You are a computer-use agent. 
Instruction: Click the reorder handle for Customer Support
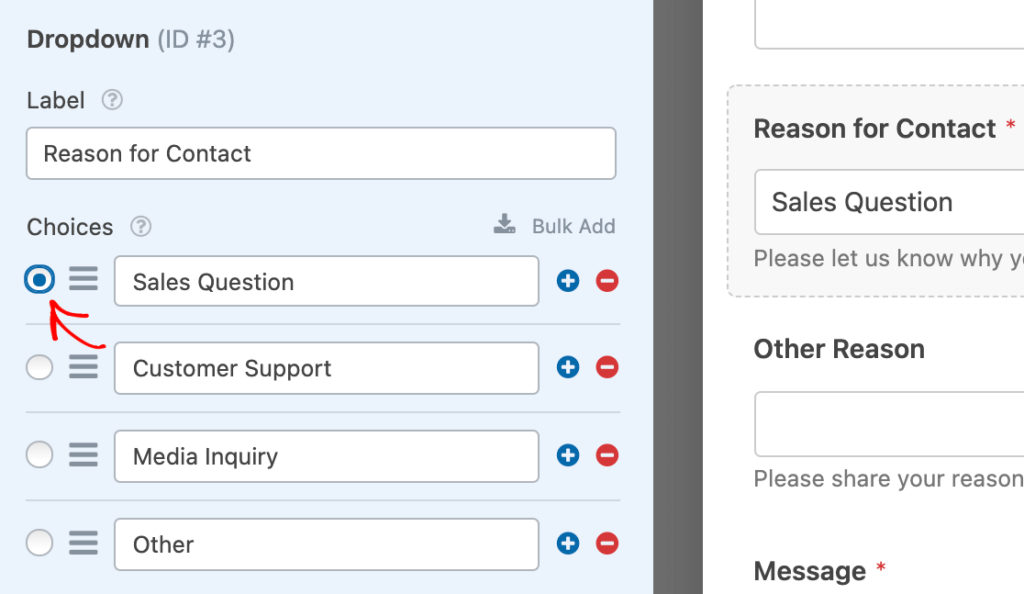(x=84, y=367)
